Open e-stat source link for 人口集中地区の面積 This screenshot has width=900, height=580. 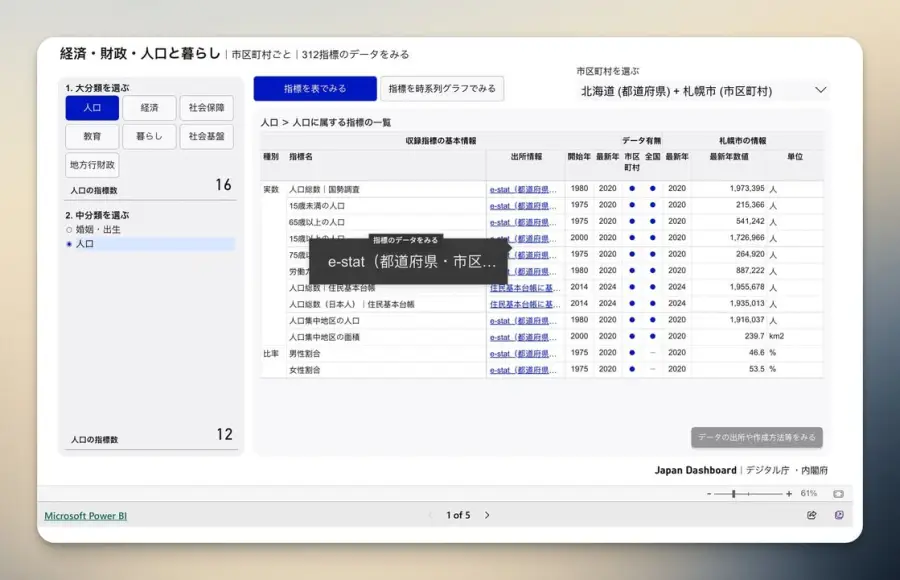coord(523,337)
